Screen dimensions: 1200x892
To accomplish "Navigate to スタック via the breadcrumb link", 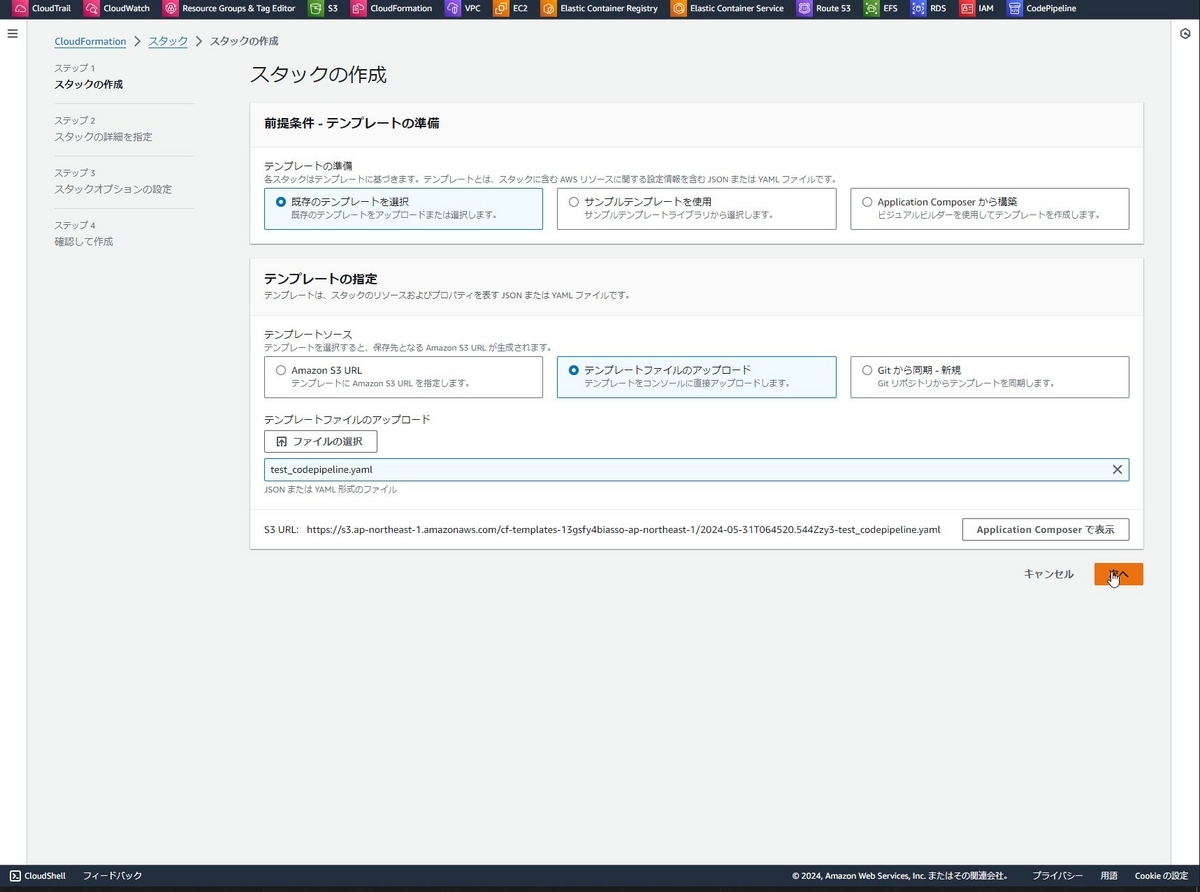I will point(167,41).
